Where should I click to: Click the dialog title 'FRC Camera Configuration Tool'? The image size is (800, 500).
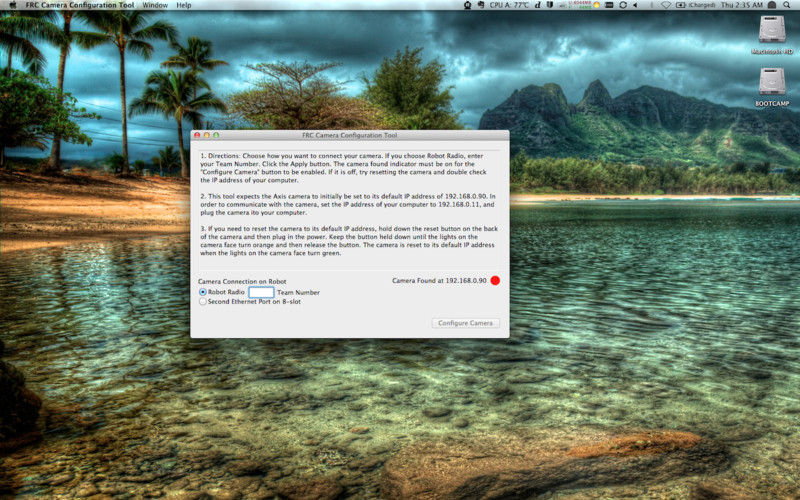click(349, 135)
